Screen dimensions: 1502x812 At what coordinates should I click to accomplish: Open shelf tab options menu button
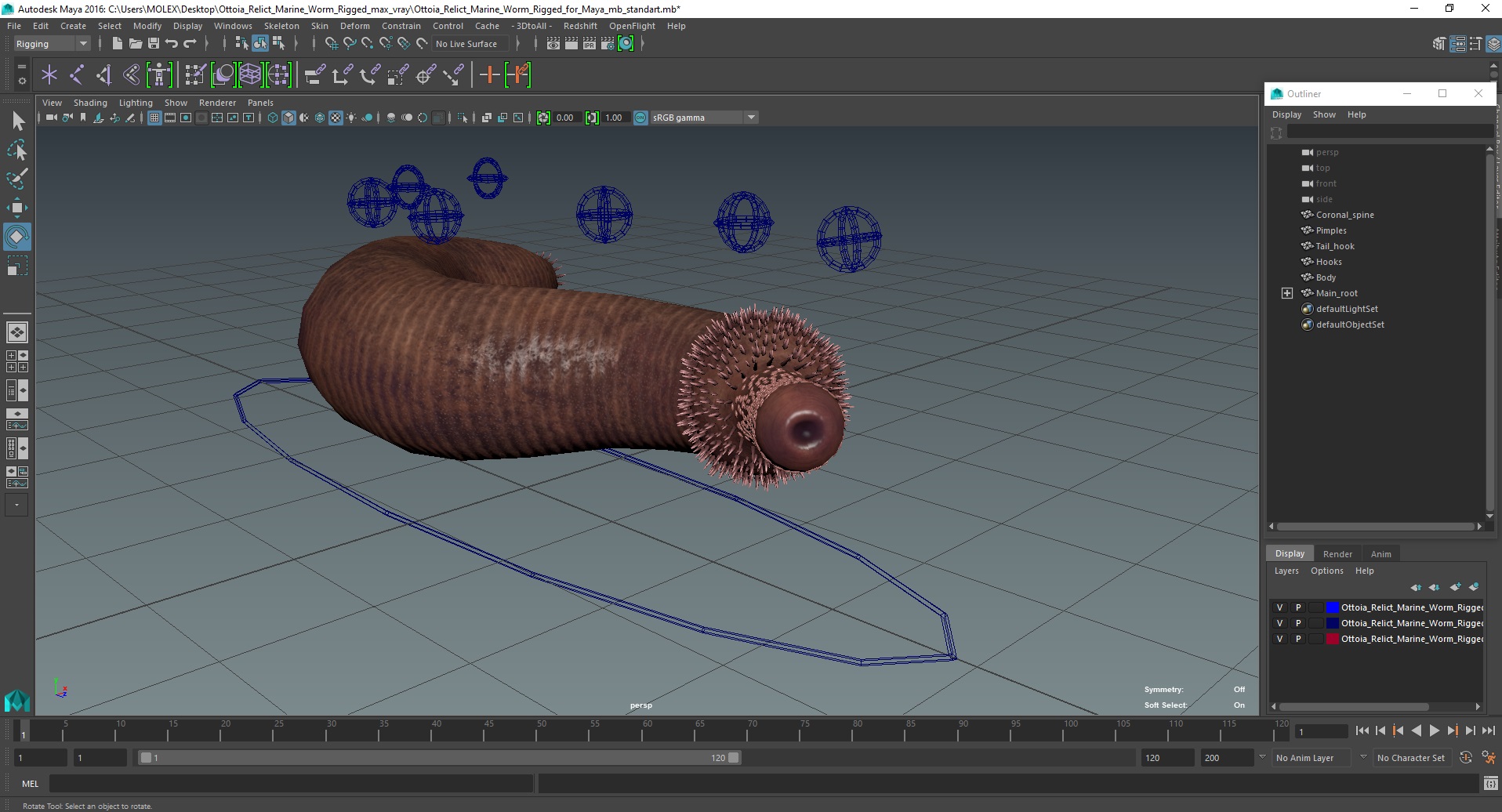click(x=21, y=67)
